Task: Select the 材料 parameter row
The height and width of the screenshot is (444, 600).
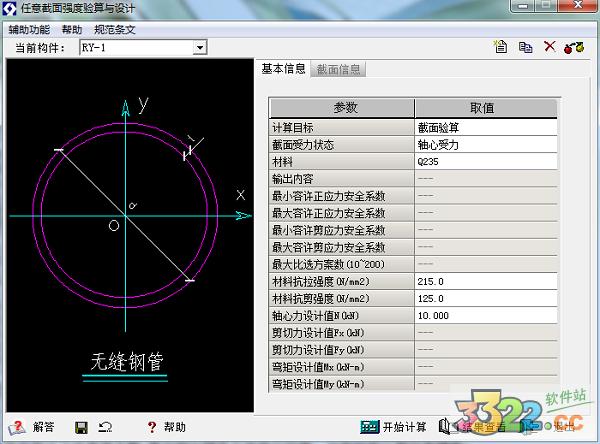Action: [342, 162]
